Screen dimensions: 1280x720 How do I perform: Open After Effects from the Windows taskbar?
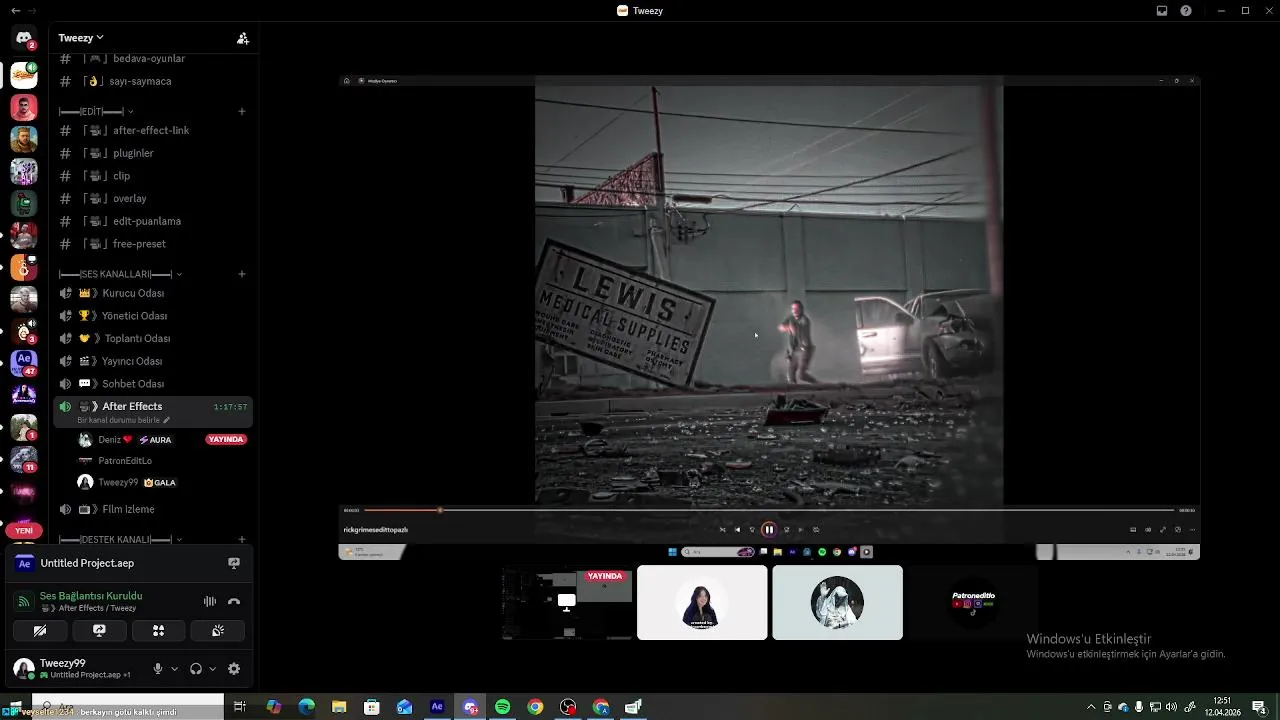coord(437,707)
